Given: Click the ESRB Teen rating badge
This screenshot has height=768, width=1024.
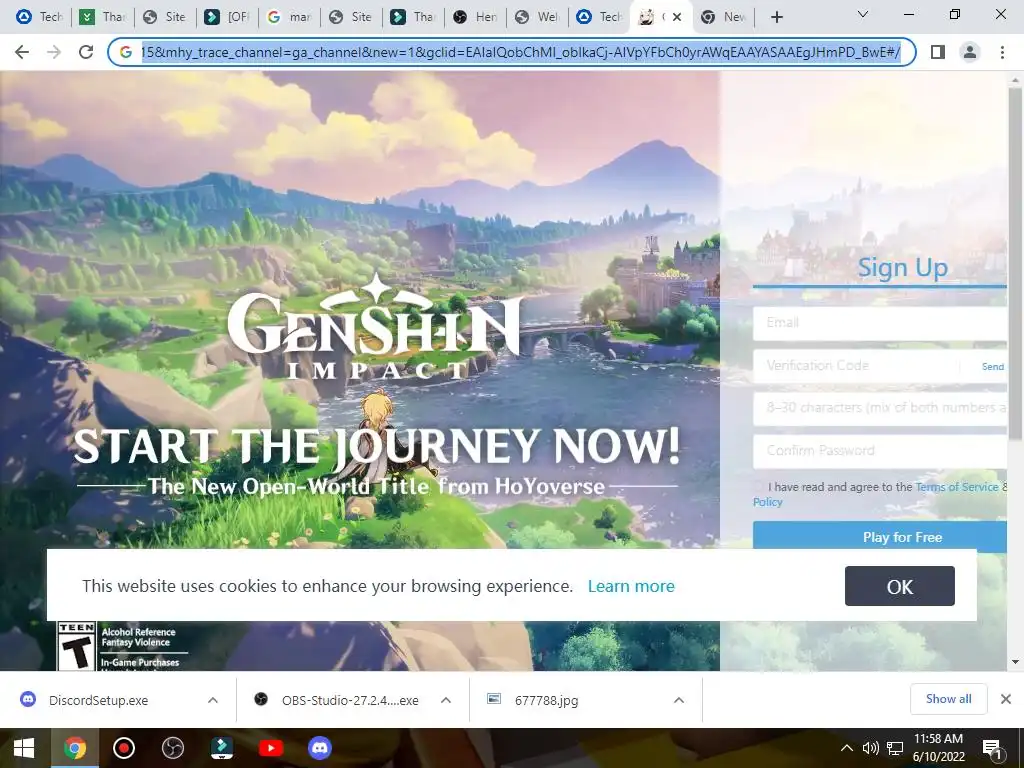Looking at the screenshot, I should pyautogui.click(x=76, y=646).
